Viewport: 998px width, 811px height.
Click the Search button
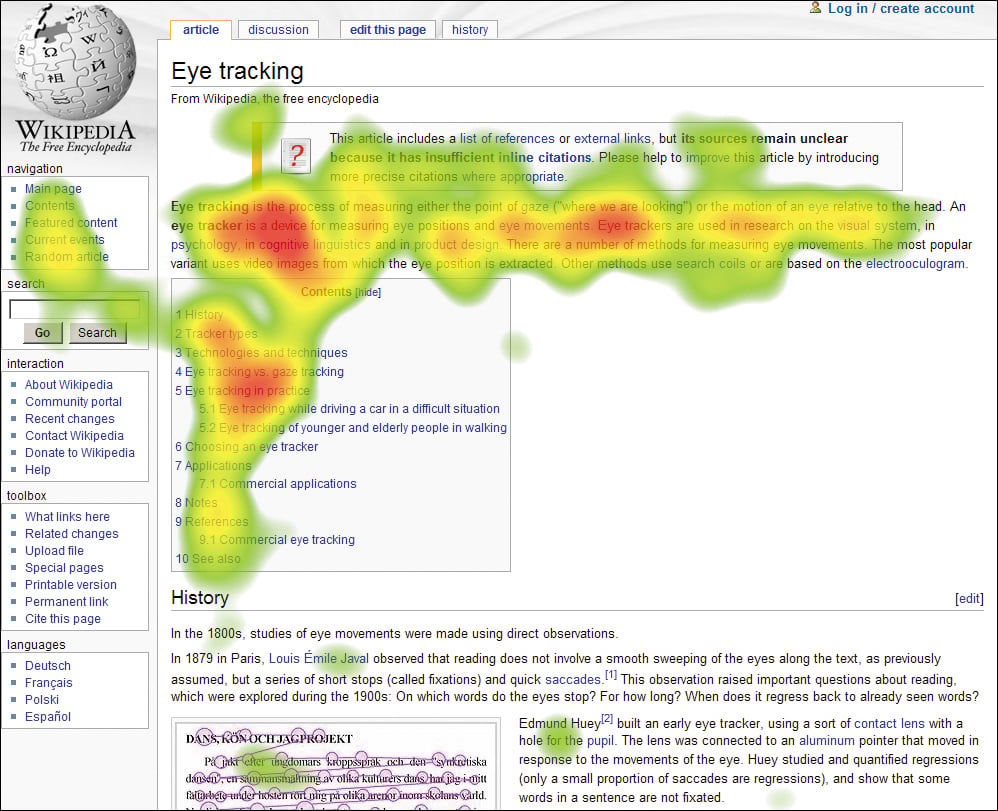click(97, 332)
